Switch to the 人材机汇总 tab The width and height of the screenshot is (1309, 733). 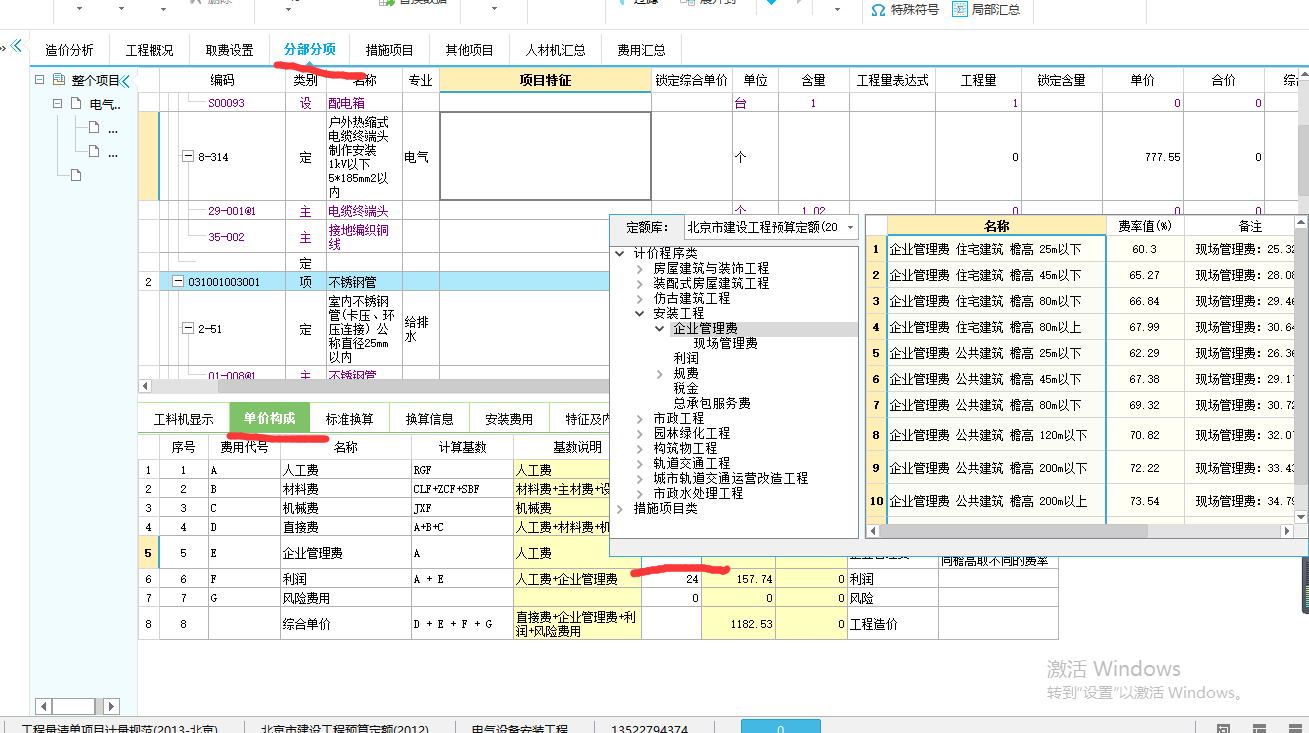tap(554, 50)
